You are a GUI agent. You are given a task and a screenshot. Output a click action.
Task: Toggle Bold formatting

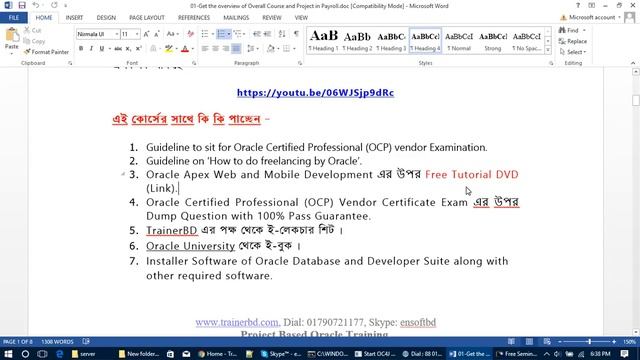tap(81, 49)
